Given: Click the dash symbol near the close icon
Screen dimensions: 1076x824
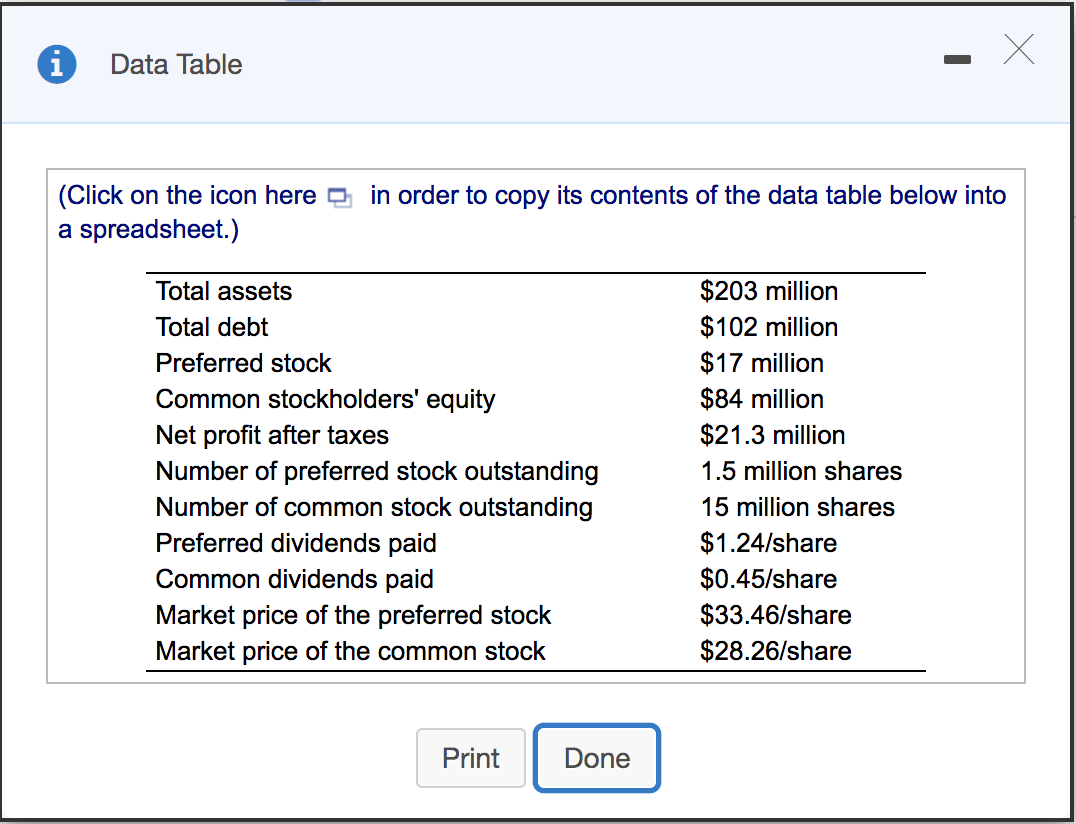Looking at the screenshot, I should (957, 59).
